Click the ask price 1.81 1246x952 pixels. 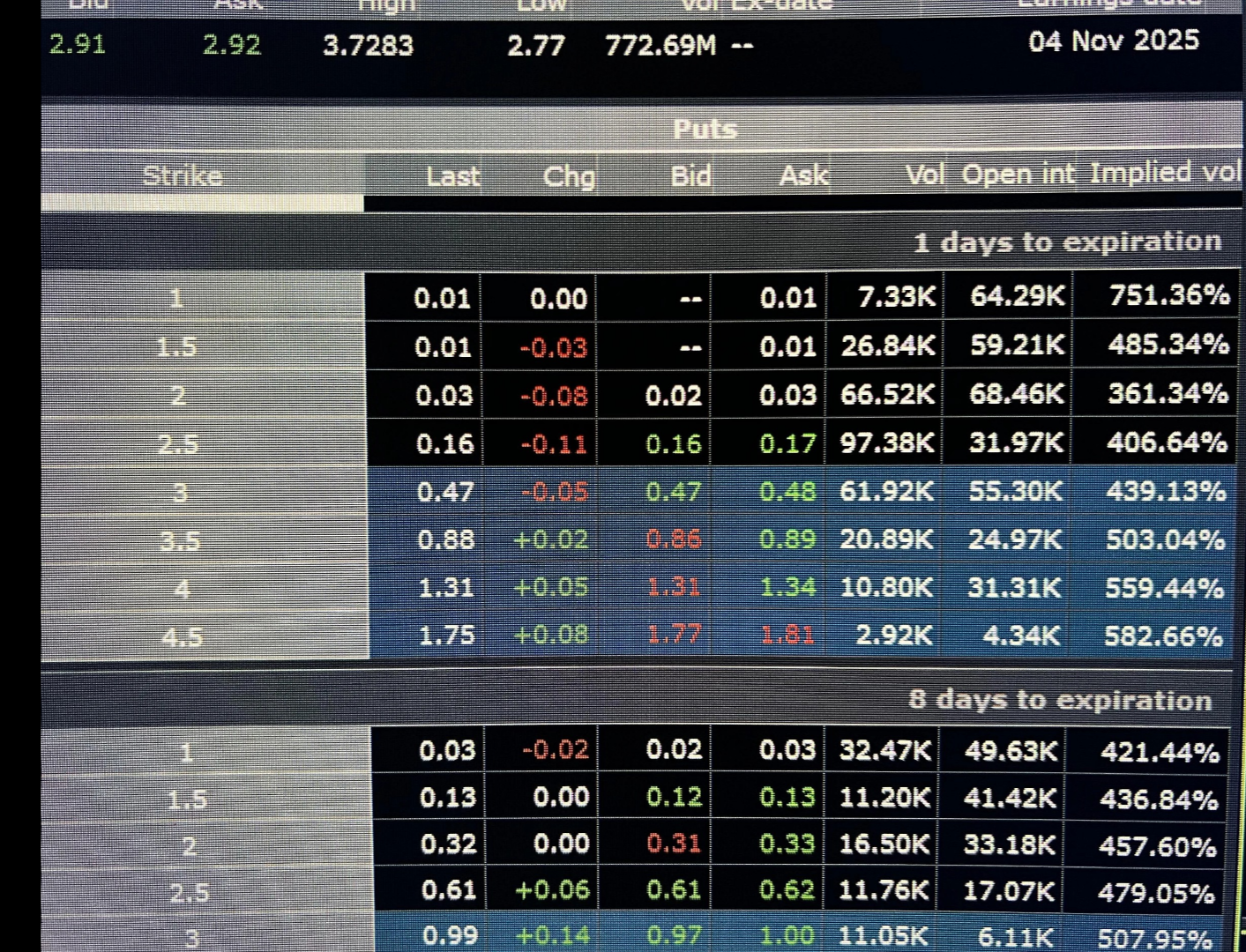click(787, 636)
